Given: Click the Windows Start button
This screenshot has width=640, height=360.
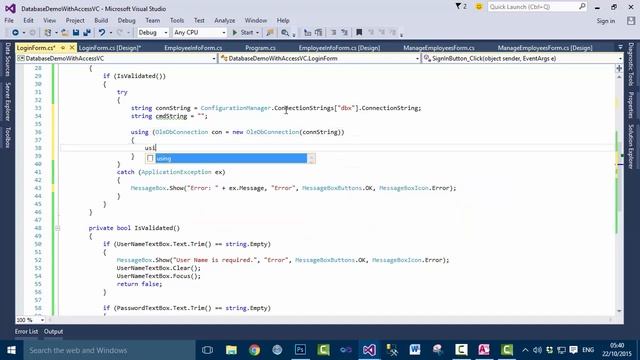Looking at the screenshot, I should (x=11, y=350).
